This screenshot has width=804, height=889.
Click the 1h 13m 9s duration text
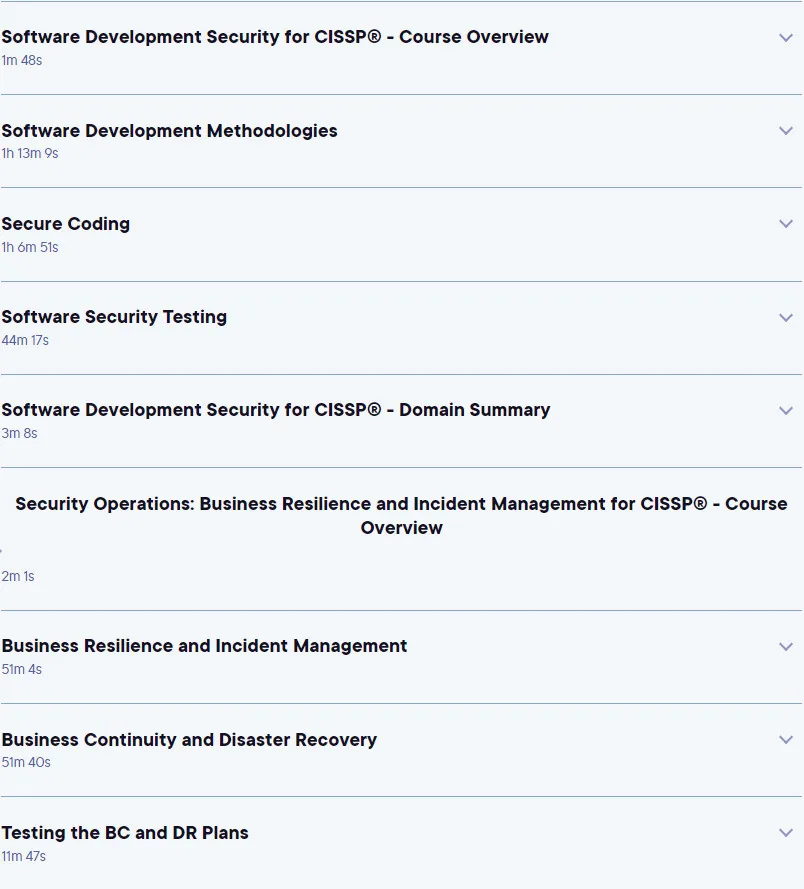[30, 154]
